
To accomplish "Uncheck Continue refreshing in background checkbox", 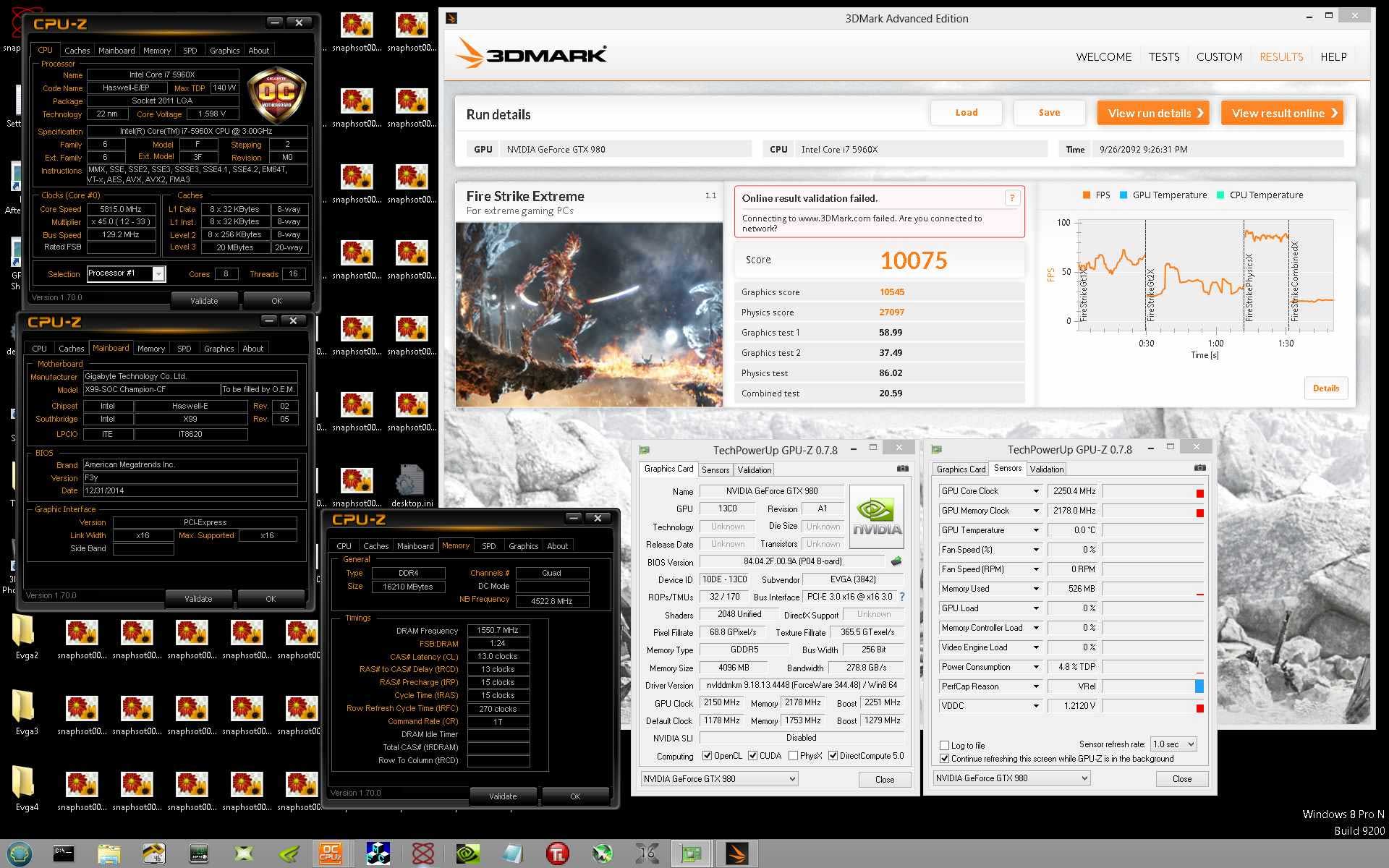I will [x=944, y=758].
